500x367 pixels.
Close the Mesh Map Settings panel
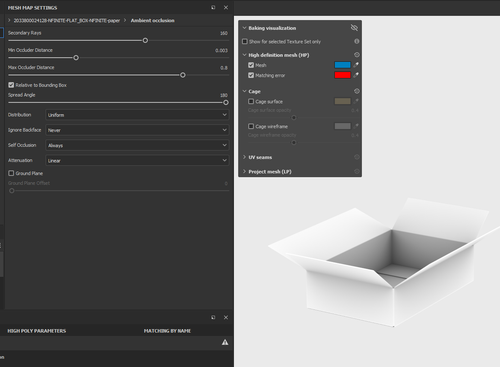(226, 7)
